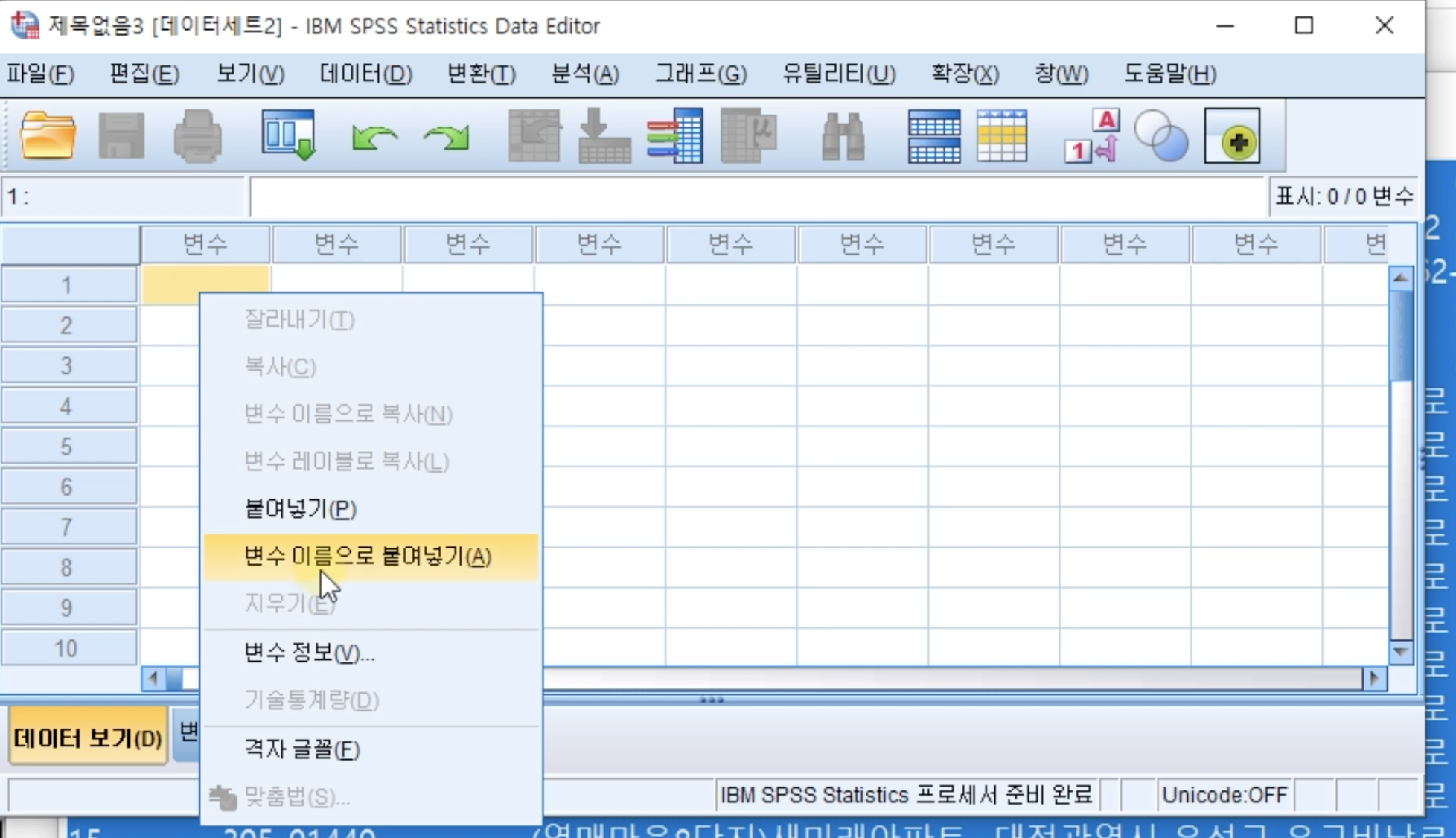Click the Go to Case toolbar icon
The image size is (1456, 838).
coord(534,135)
